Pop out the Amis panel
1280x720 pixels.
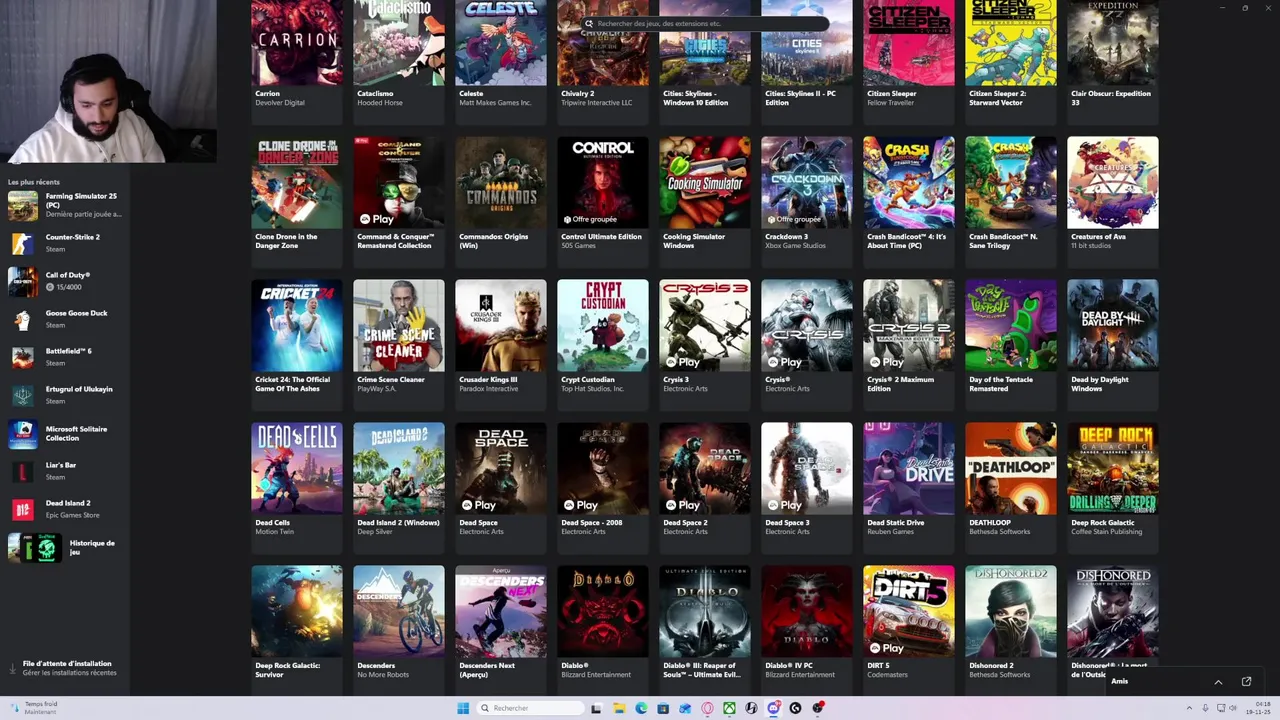tap(1246, 681)
